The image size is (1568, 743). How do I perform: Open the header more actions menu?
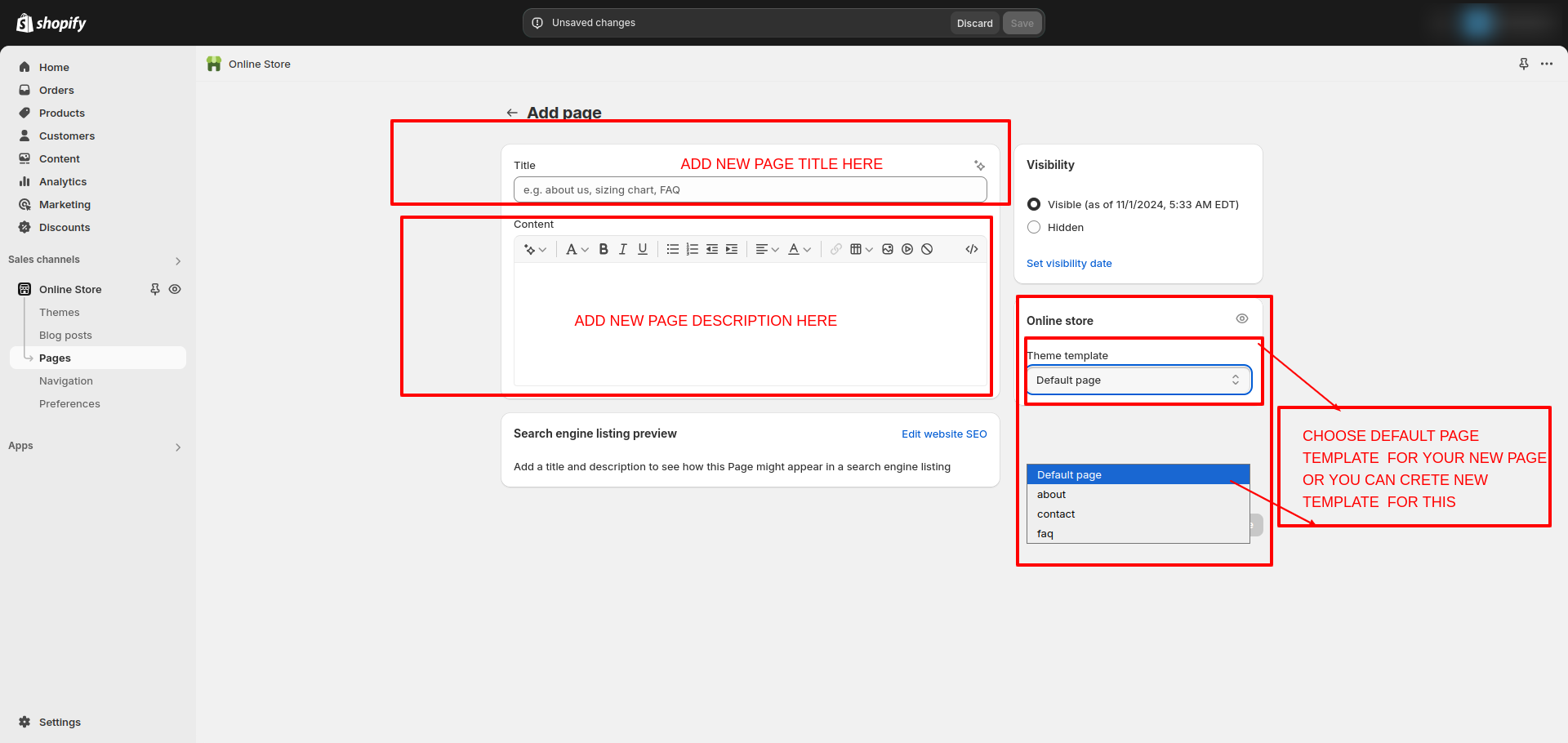click(1547, 64)
